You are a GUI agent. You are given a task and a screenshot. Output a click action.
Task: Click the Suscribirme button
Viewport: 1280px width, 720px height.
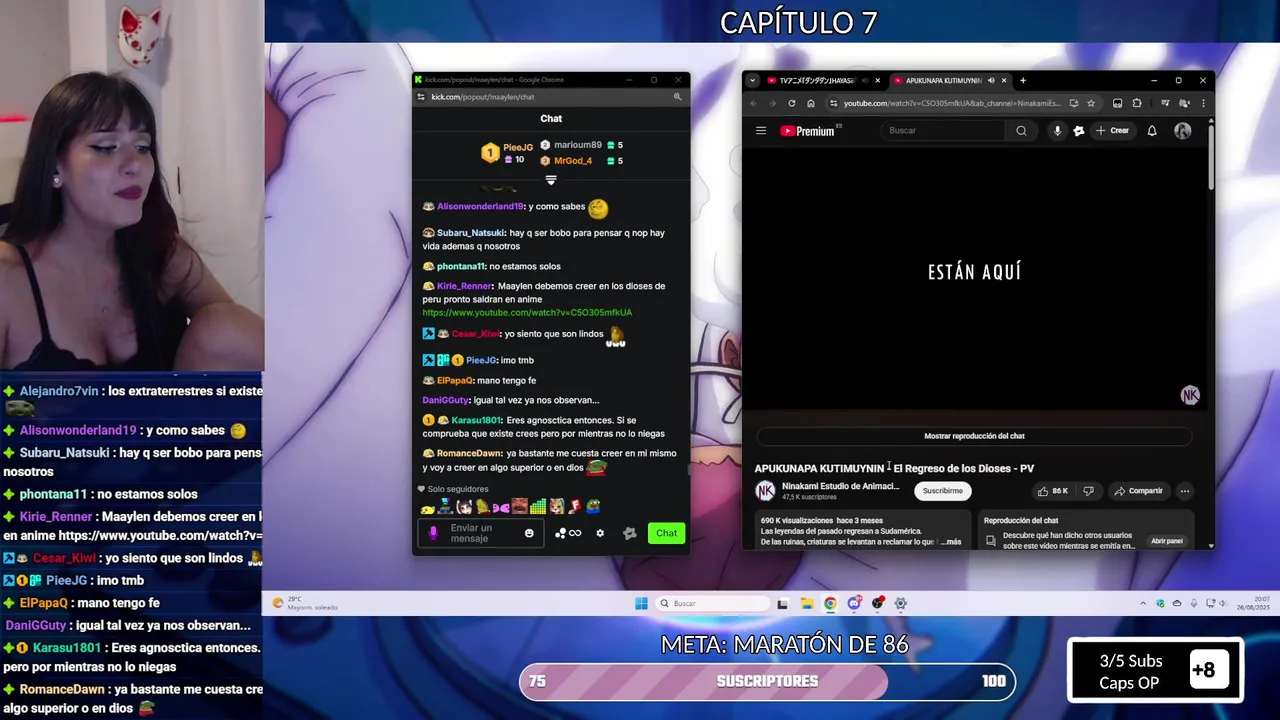942,491
